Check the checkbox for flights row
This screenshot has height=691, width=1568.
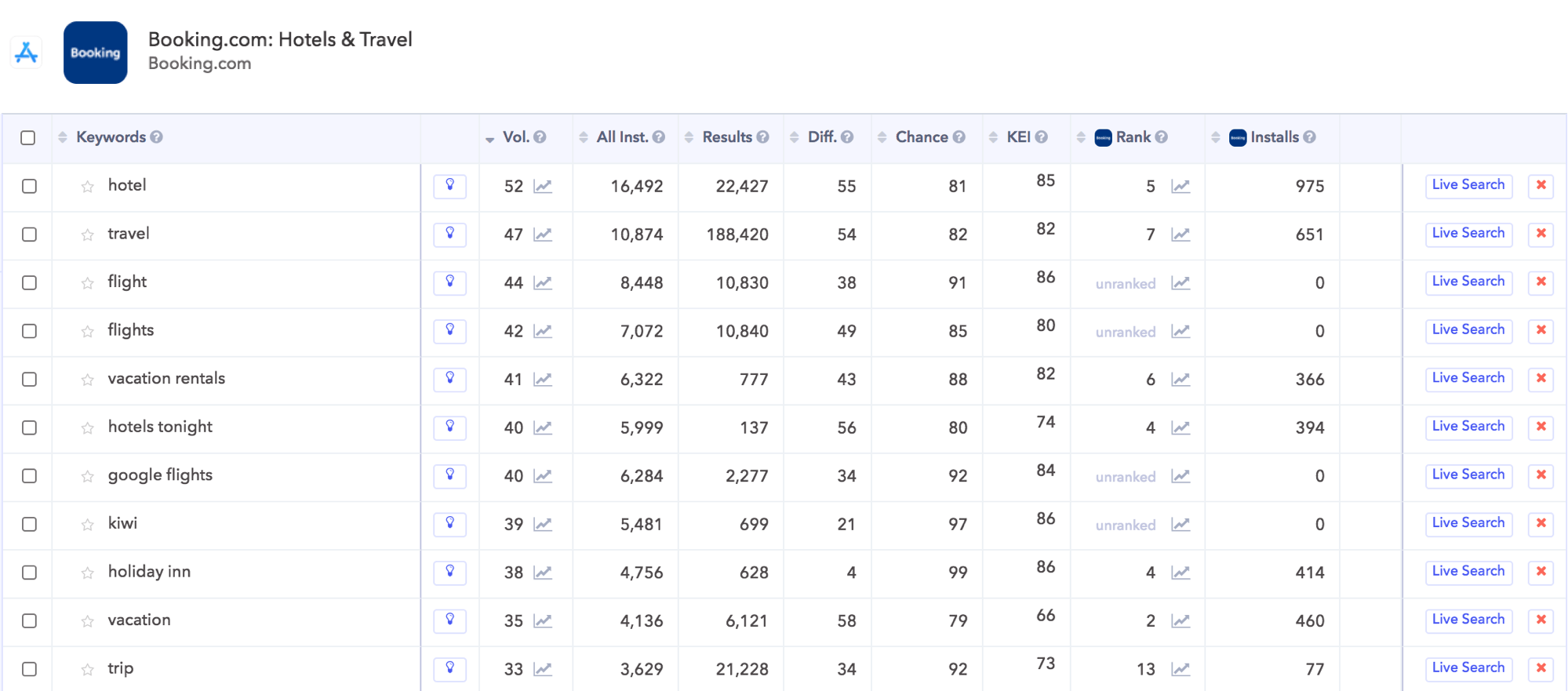(29, 331)
